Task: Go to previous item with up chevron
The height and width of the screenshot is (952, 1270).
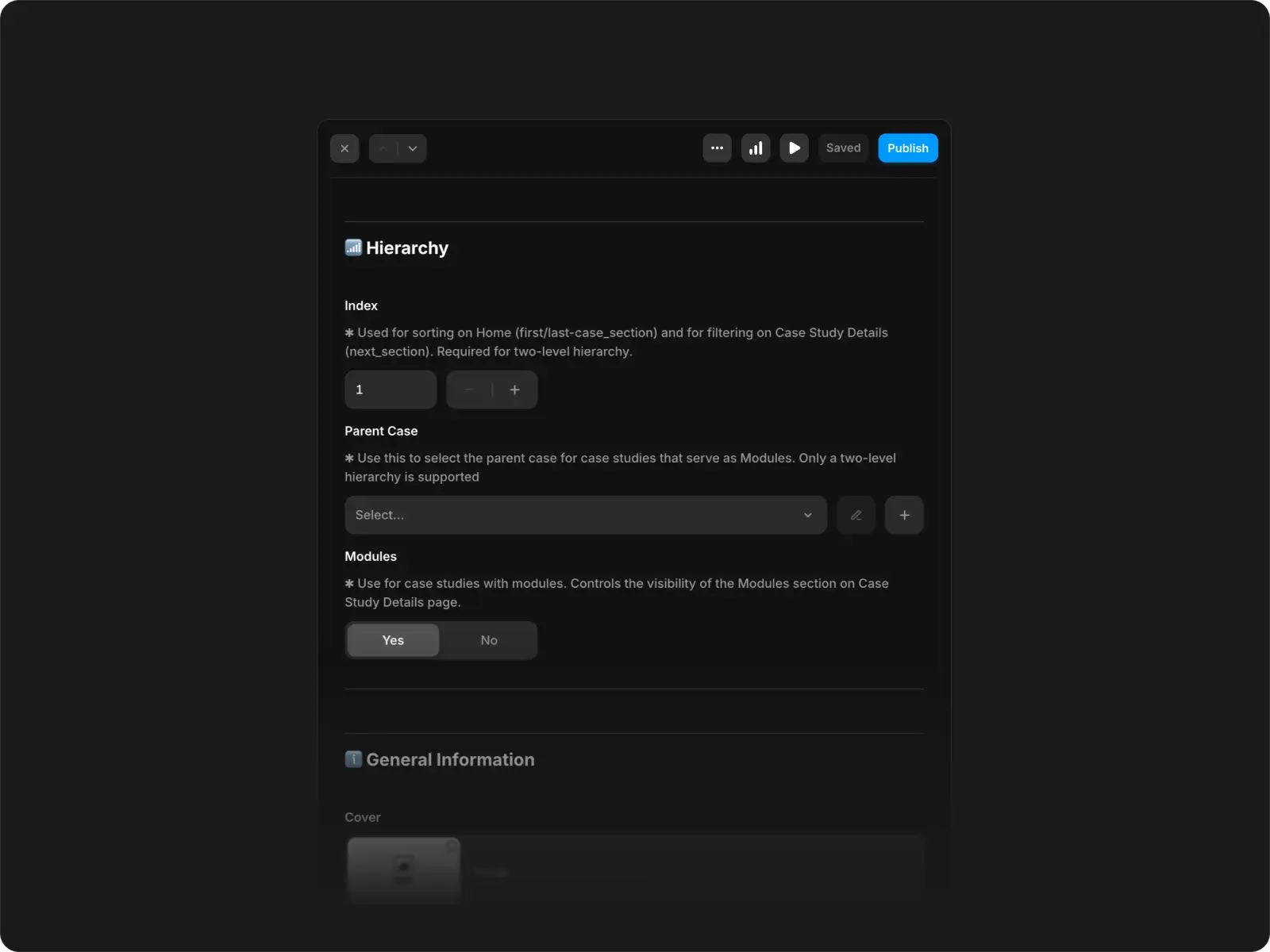Action: click(x=383, y=148)
